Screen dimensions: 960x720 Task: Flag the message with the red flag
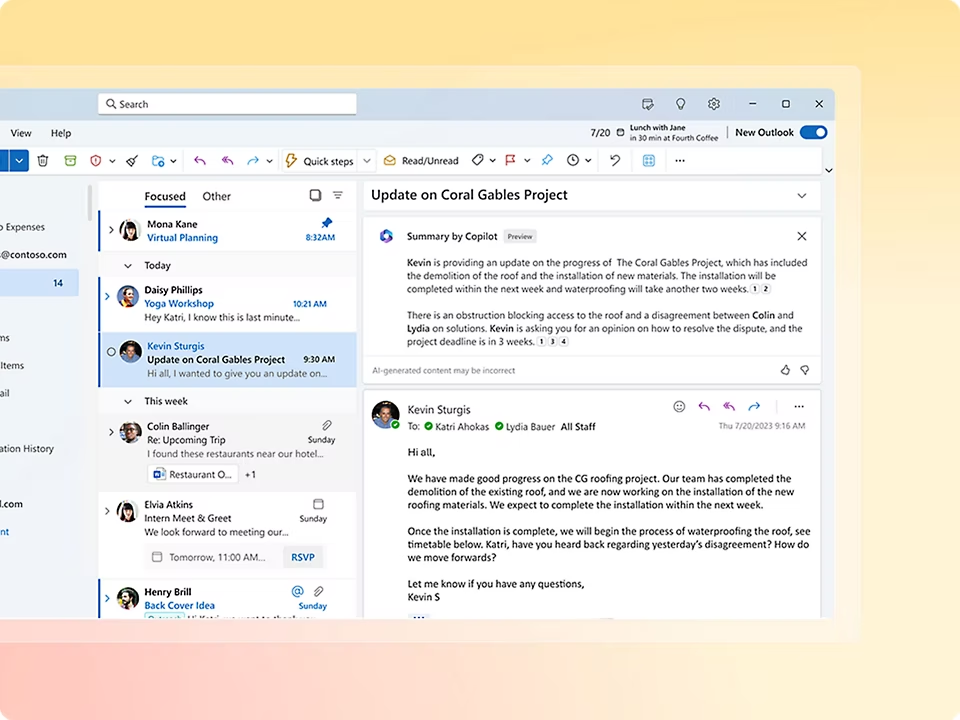(510, 160)
